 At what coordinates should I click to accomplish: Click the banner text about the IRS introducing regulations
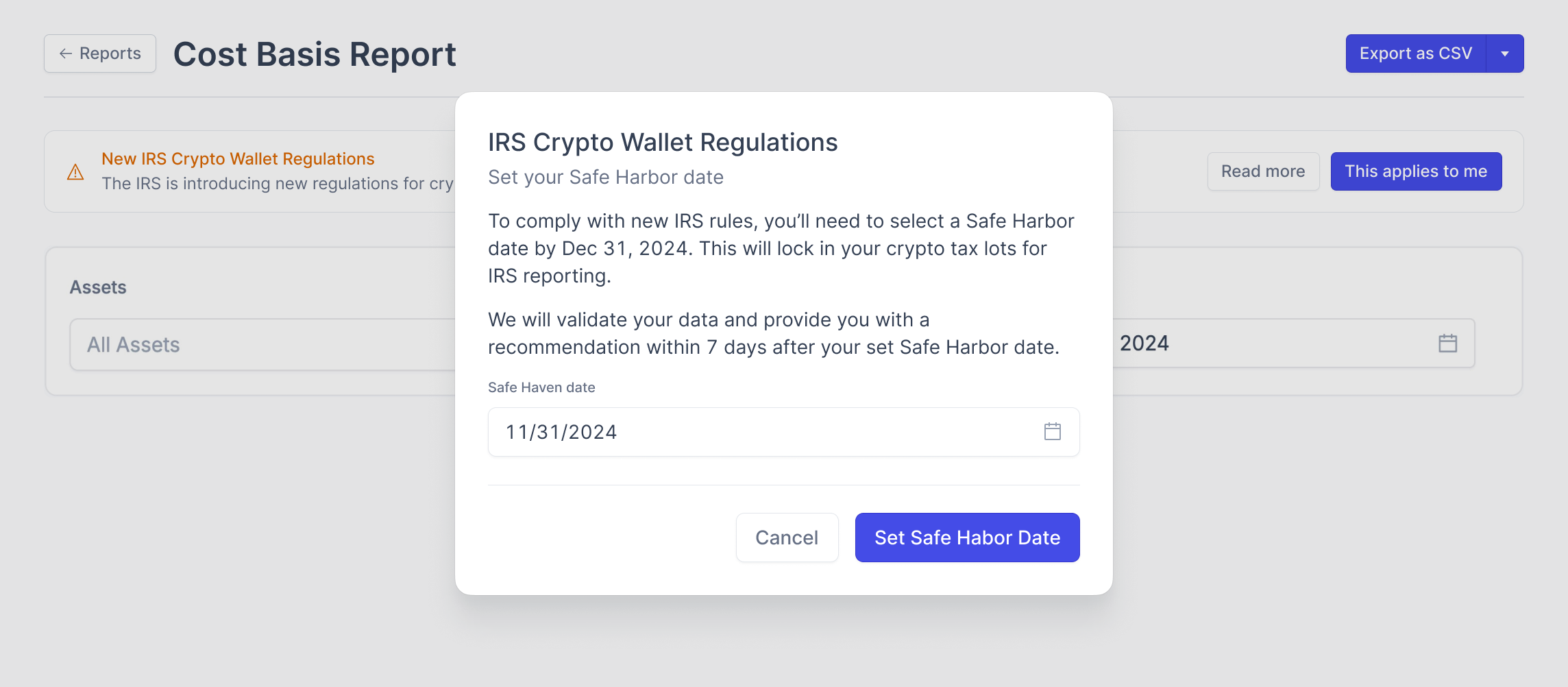pos(277,184)
